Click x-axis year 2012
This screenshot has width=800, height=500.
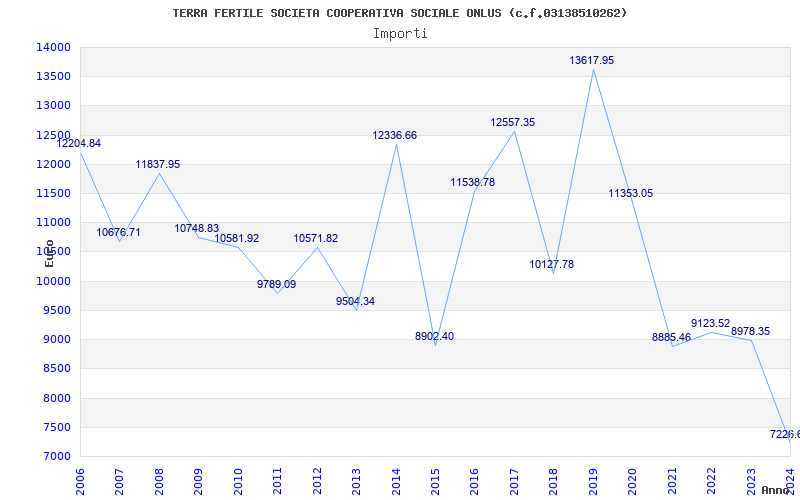[x=317, y=481]
